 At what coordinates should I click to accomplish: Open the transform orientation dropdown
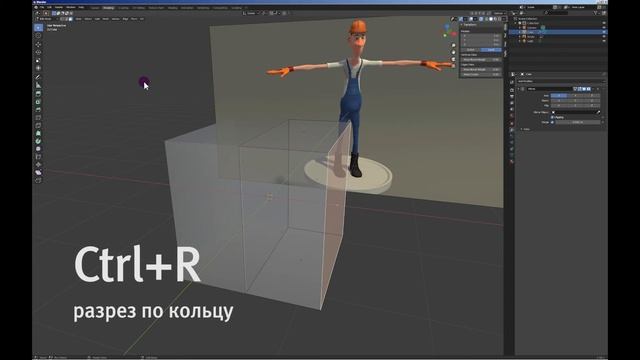coord(250,13)
